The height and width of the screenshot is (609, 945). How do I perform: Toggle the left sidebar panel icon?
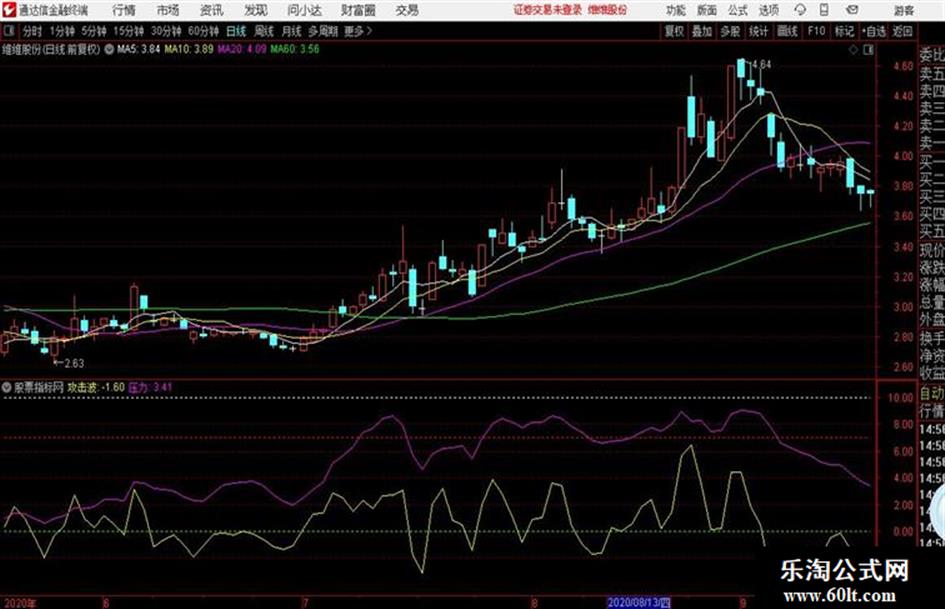[x=8, y=31]
